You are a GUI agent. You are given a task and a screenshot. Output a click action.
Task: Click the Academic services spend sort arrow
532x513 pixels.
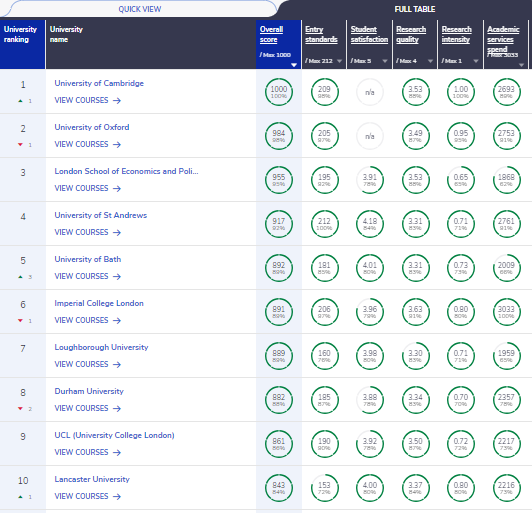(x=521, y=65)
